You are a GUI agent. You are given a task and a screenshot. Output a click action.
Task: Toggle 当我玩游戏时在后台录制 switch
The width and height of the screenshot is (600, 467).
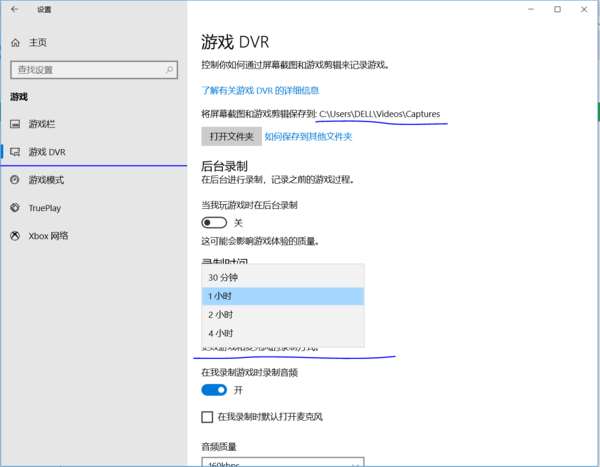214,222
